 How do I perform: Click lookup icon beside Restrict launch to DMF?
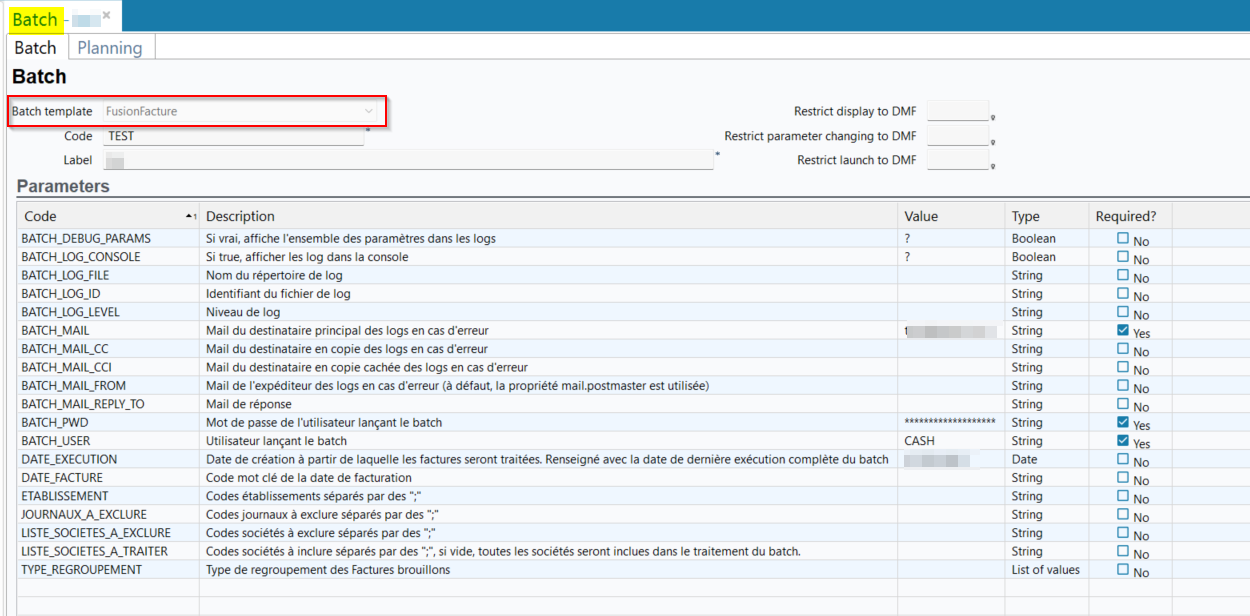[x=993, y=166]
